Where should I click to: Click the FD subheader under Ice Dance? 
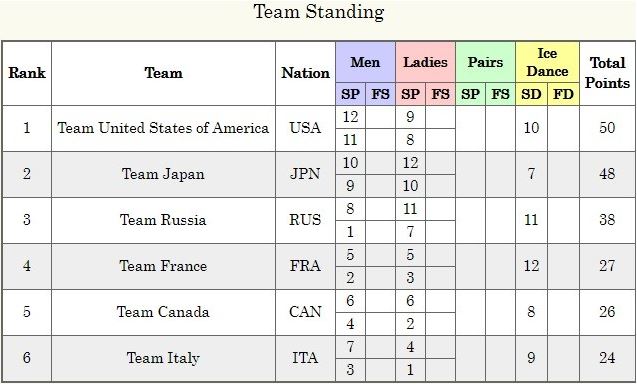pyautogui.click(x=563, y=94)
